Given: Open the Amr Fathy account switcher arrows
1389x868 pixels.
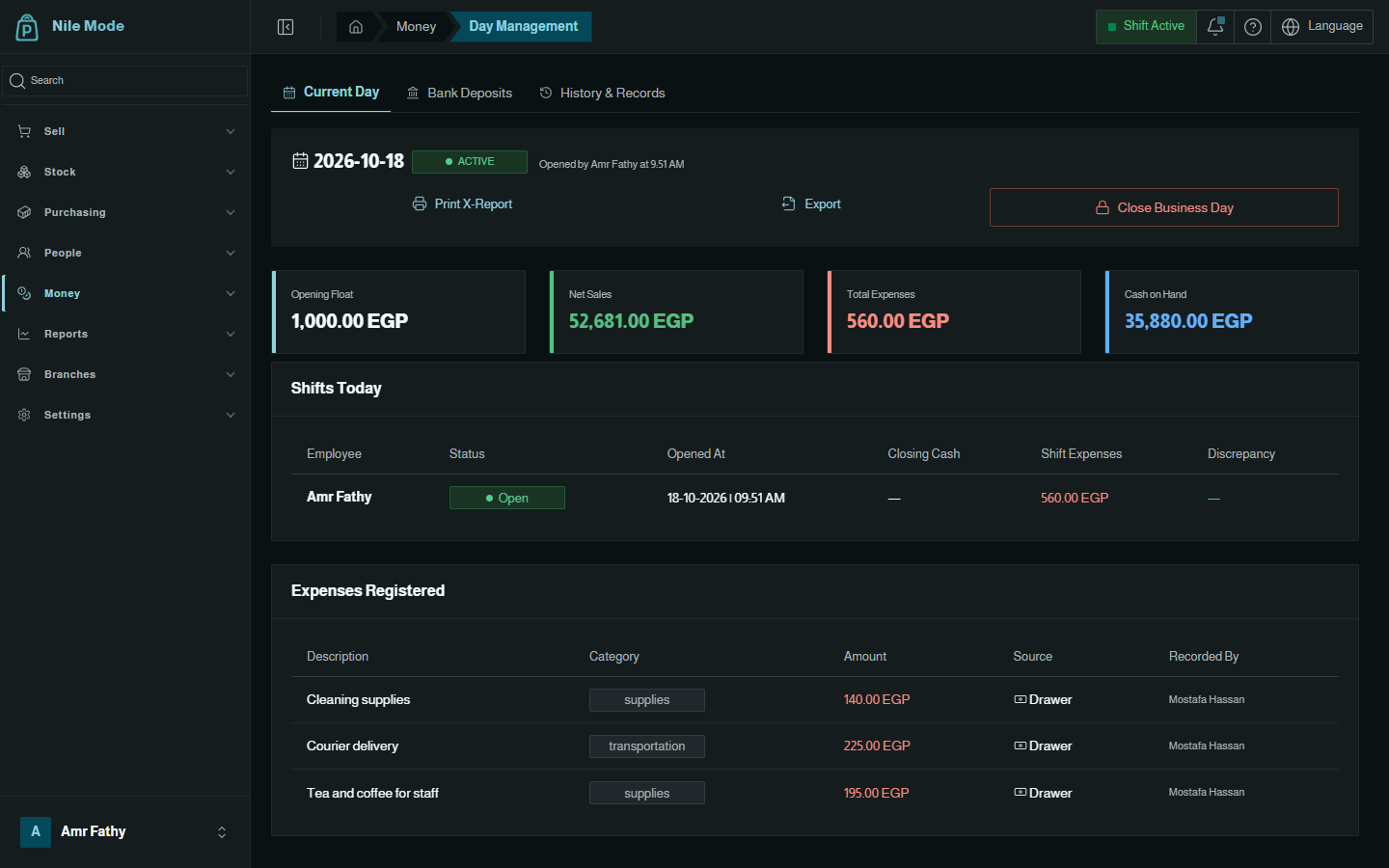Looking at the screenshot, I should [222, 831].
